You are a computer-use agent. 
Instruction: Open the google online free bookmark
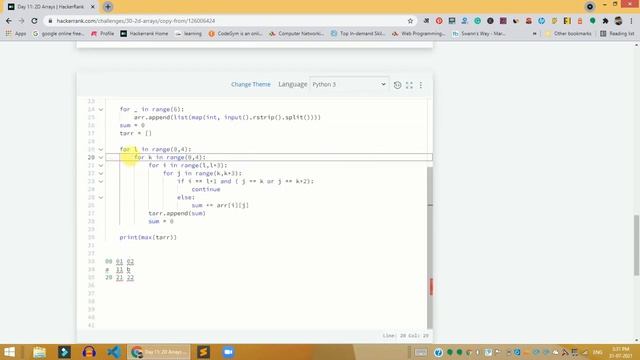[x=58, y=33]
